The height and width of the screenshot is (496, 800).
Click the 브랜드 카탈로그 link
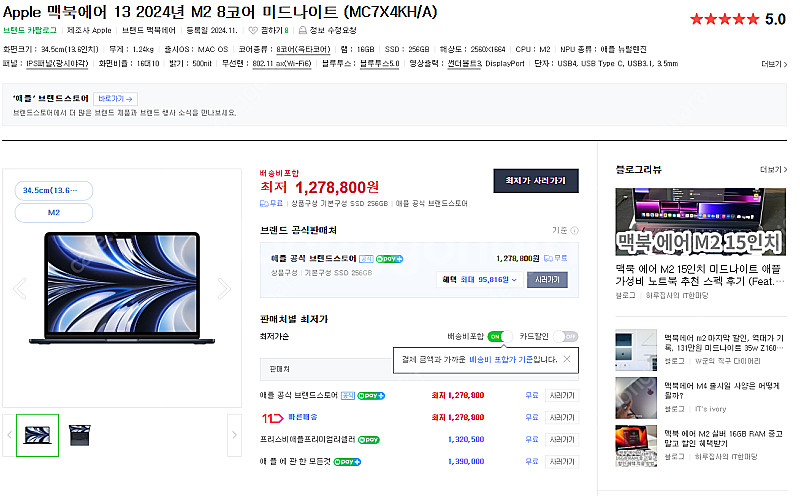pyautogui.click(x=30, y=31)
